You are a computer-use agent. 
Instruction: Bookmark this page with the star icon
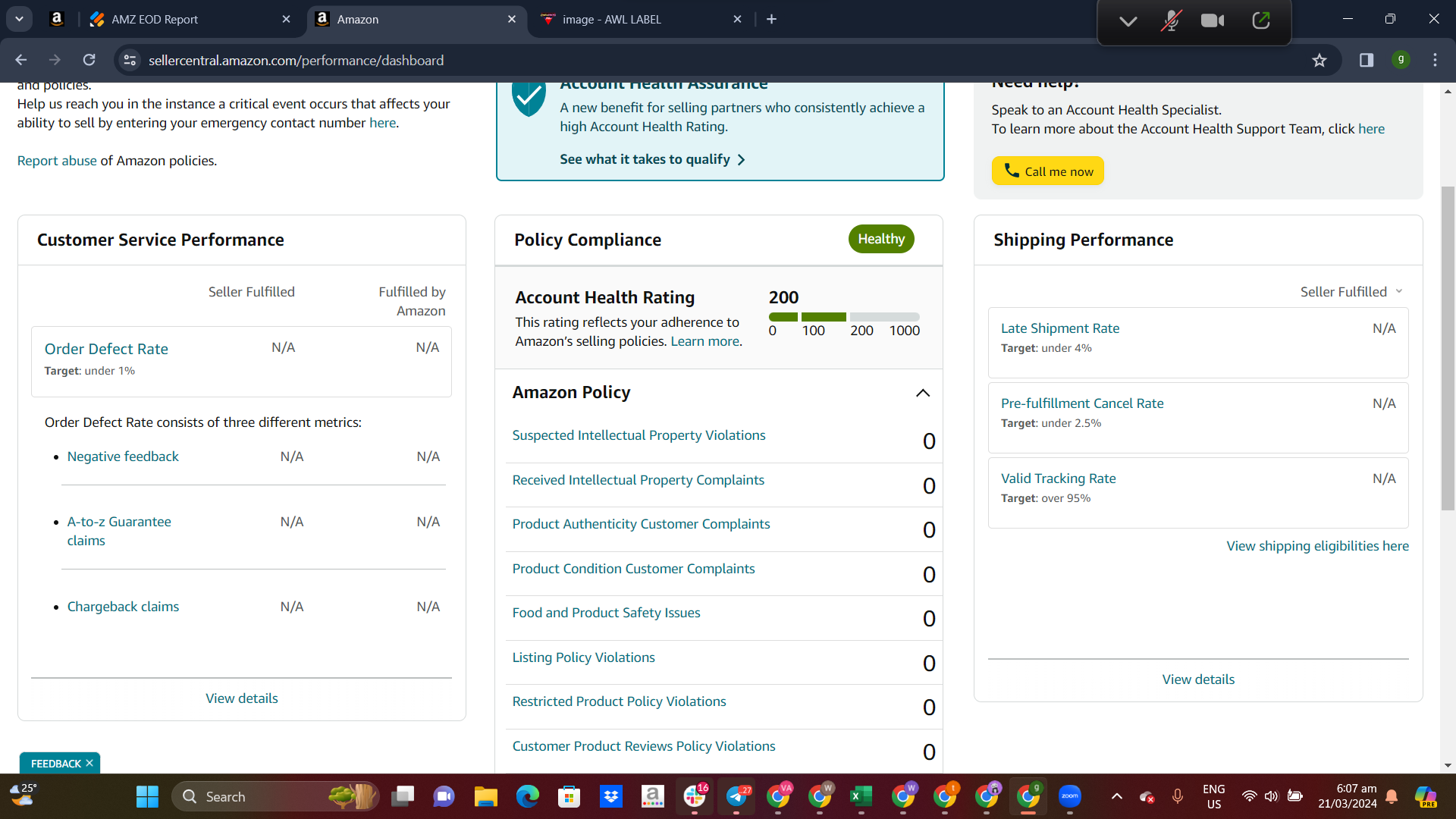(x=1319, y=60)
